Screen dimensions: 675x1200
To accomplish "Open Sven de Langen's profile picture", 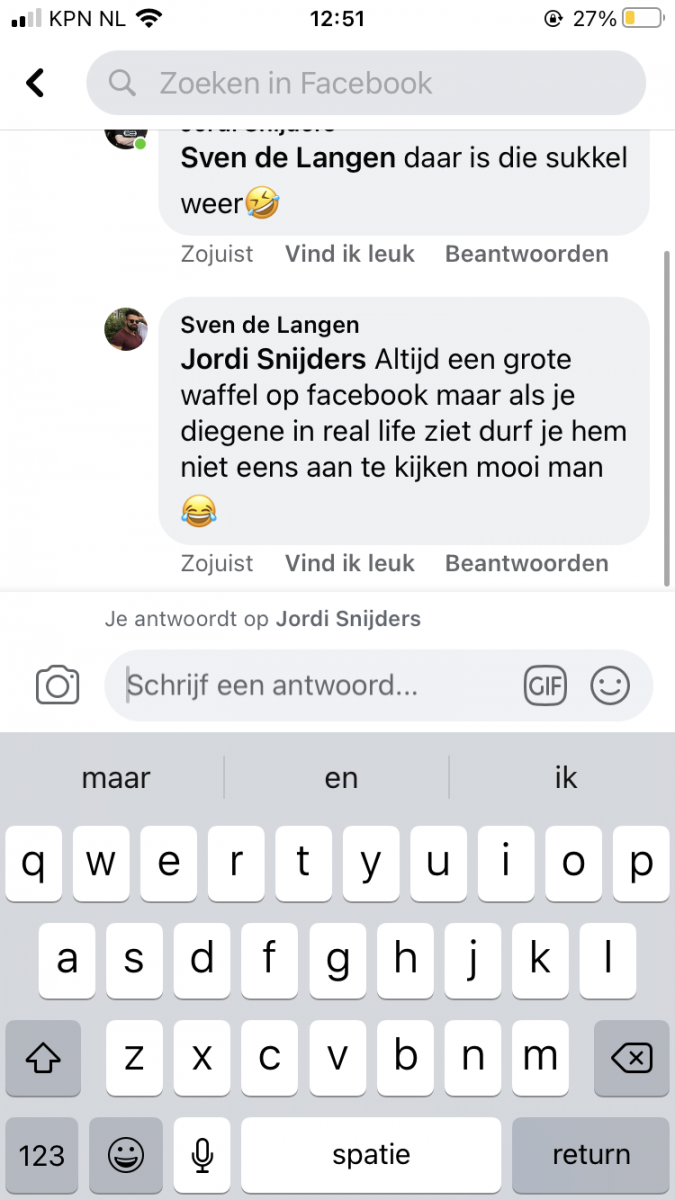I will pos(126,329).
